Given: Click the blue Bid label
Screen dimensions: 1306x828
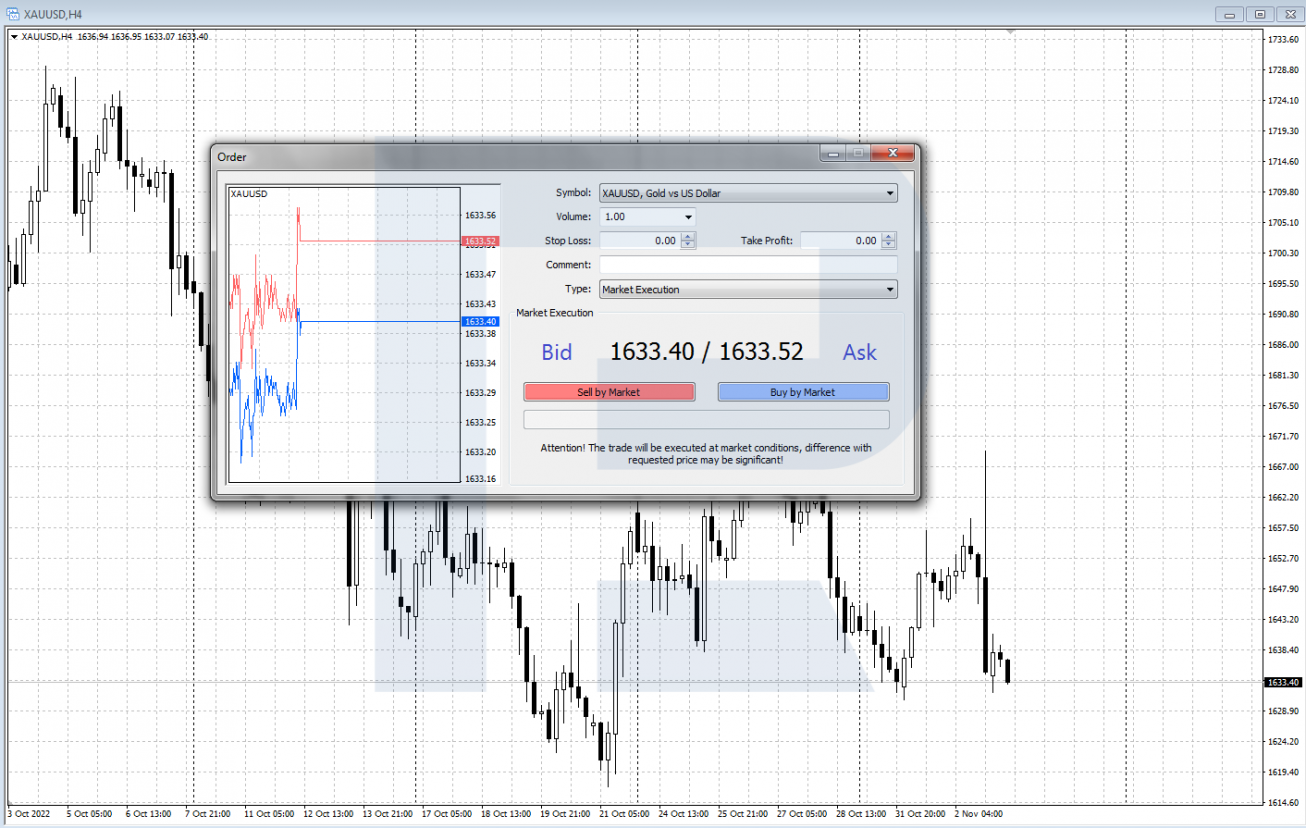Looking at the screenshot, I should [x=557, y=351].
